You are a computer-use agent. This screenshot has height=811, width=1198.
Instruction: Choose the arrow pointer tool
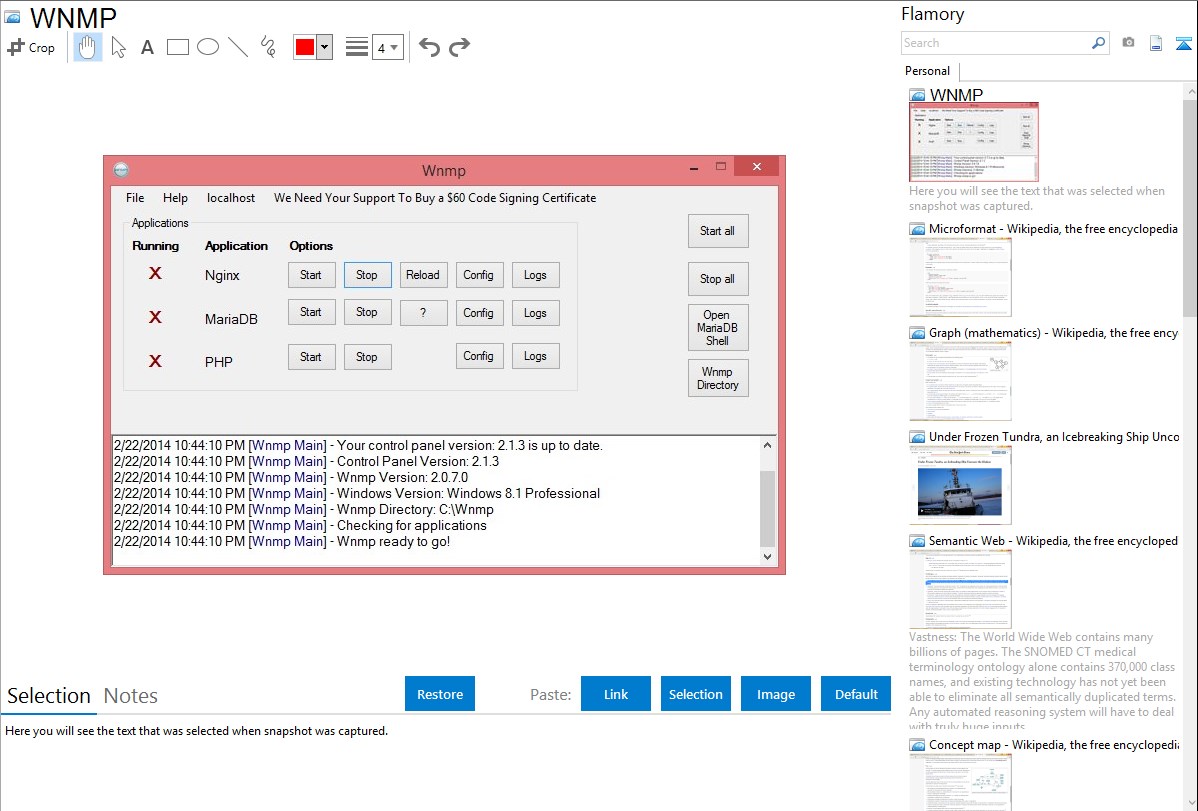[118, 47]
